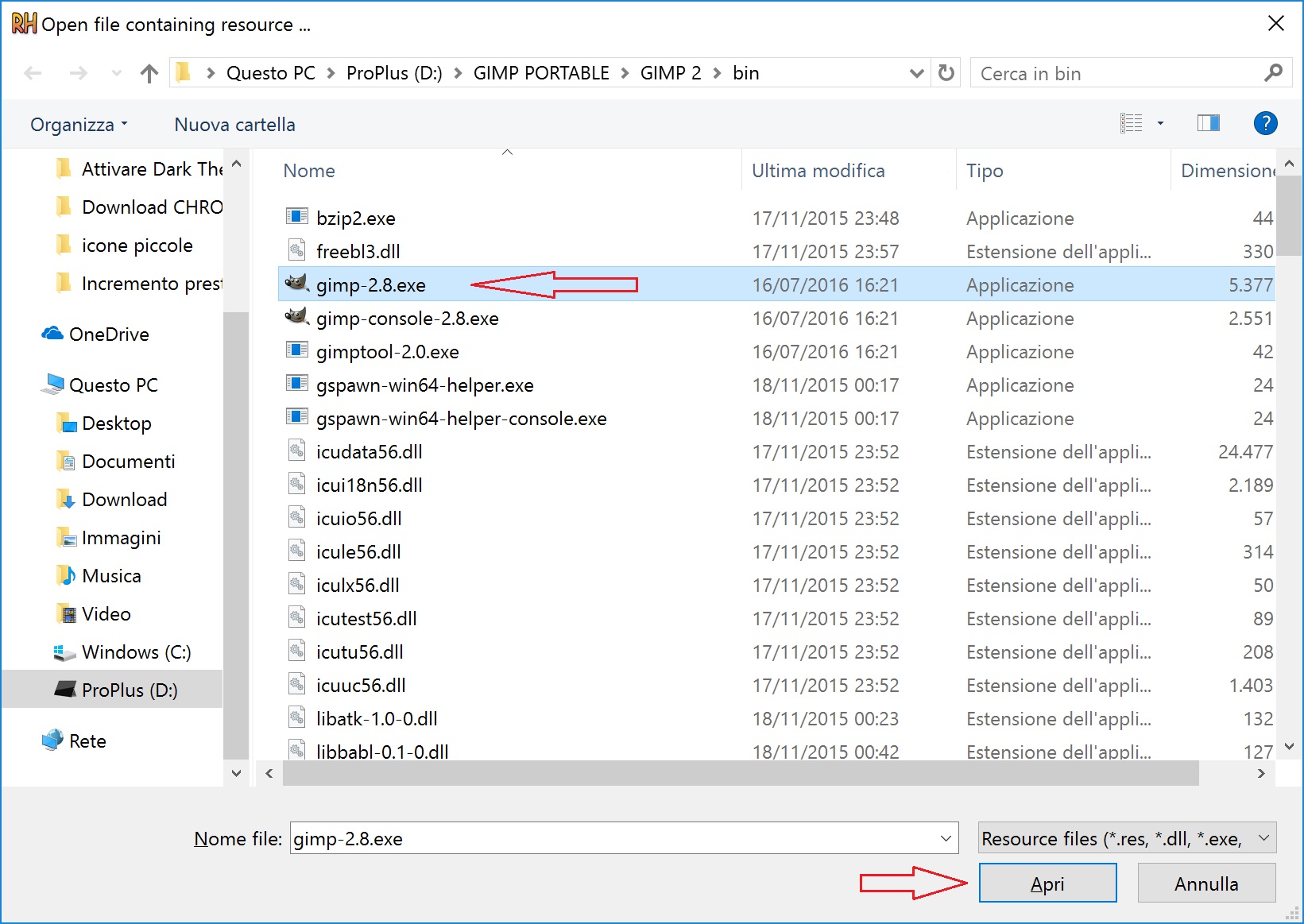Select Questo PC in navigation pane
The height and width of the screenshot is (924, 1304).
(x=100, y=385)
